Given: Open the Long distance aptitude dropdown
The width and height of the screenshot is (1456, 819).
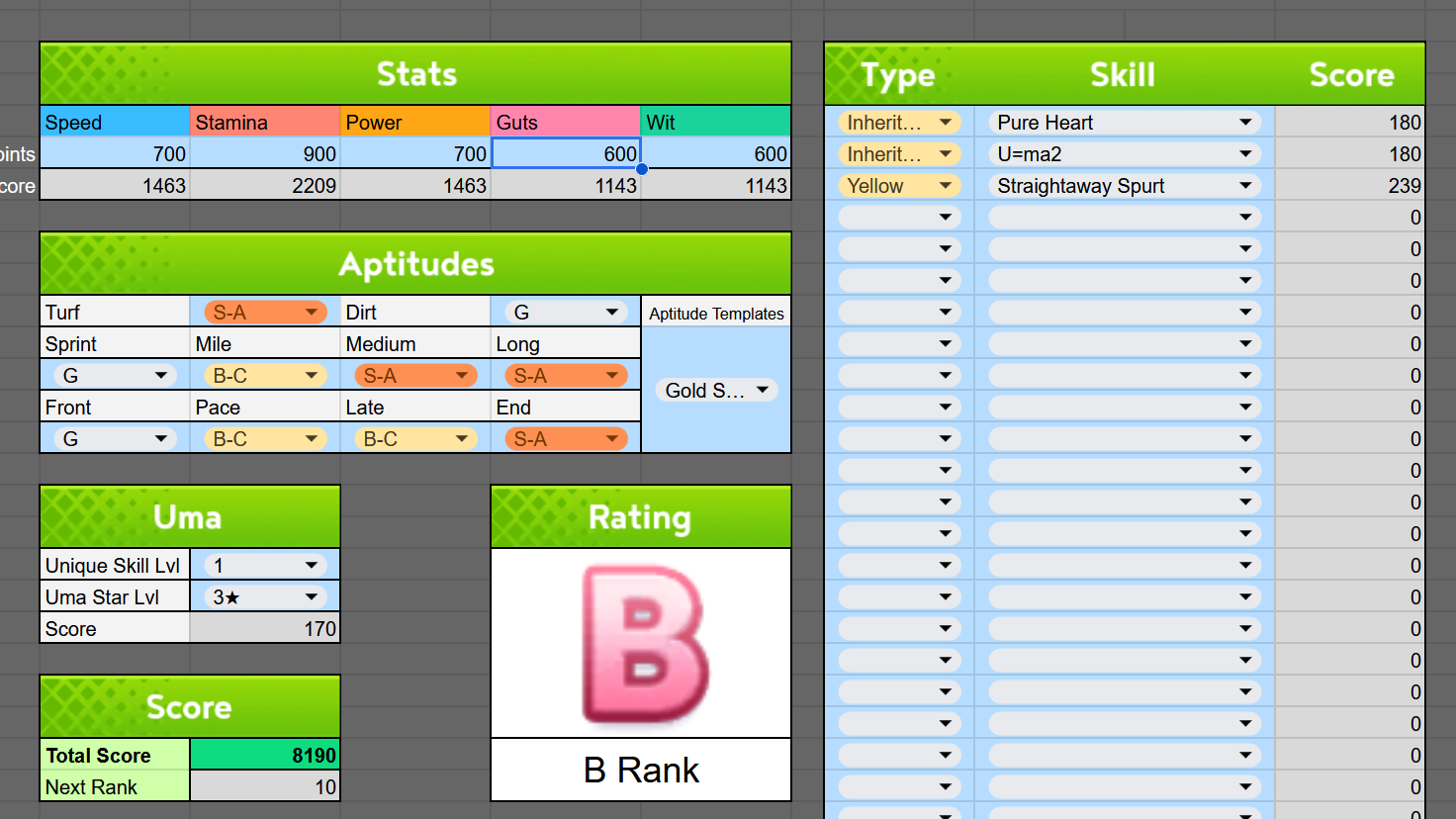Looking at the screenshot, I should point(566,376).
